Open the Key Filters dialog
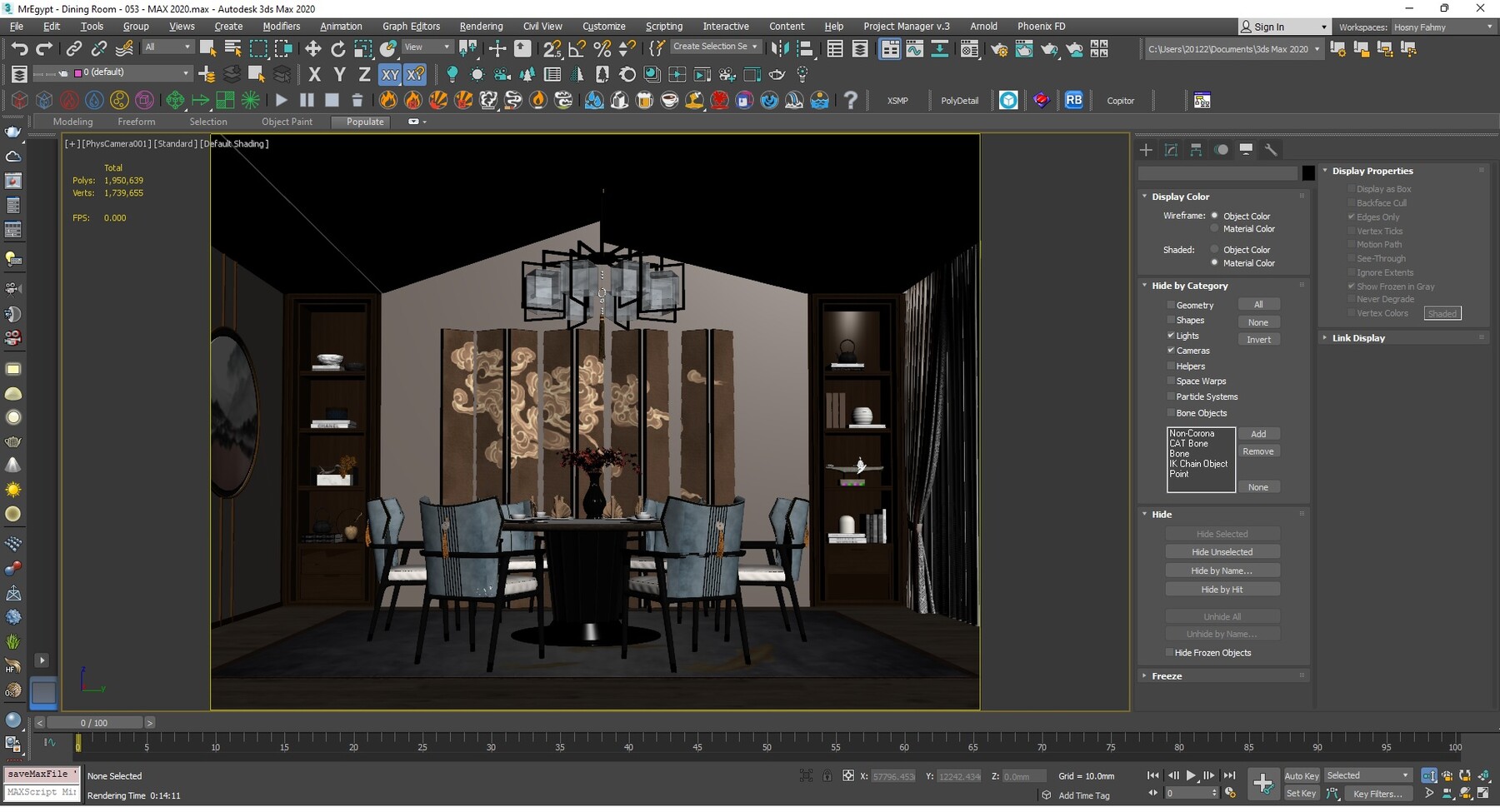1500x812 pixels. (1378, 794)
